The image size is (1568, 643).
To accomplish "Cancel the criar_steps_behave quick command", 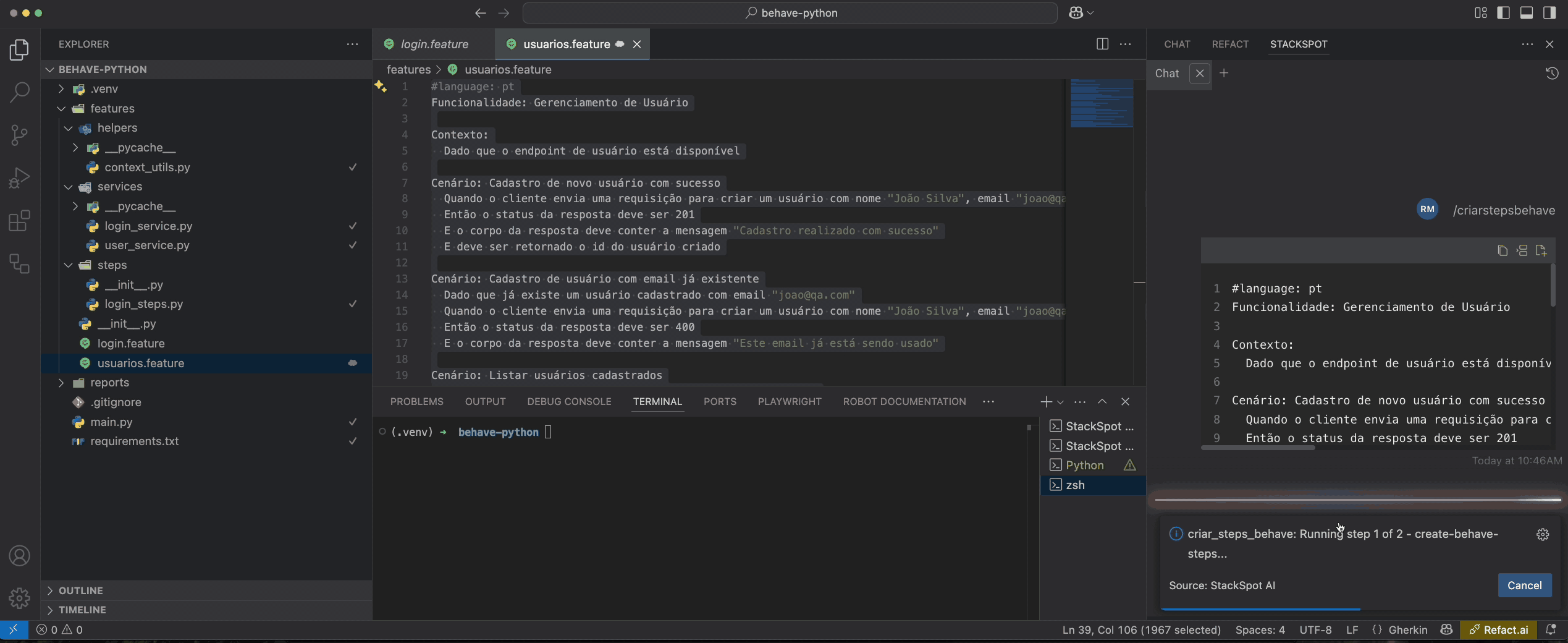I will point(1524,586).
